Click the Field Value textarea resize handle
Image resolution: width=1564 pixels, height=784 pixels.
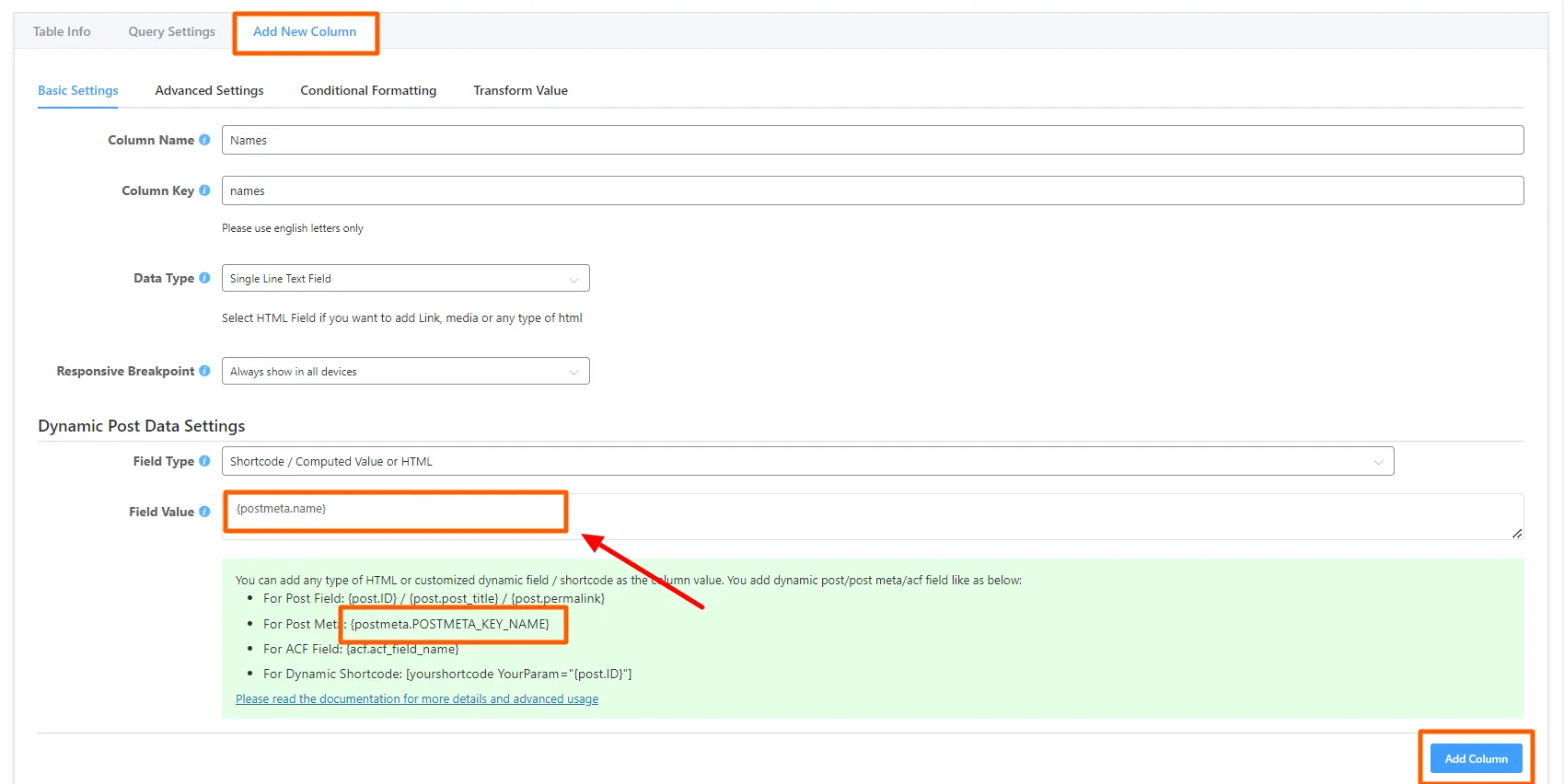click(1517, 533)
